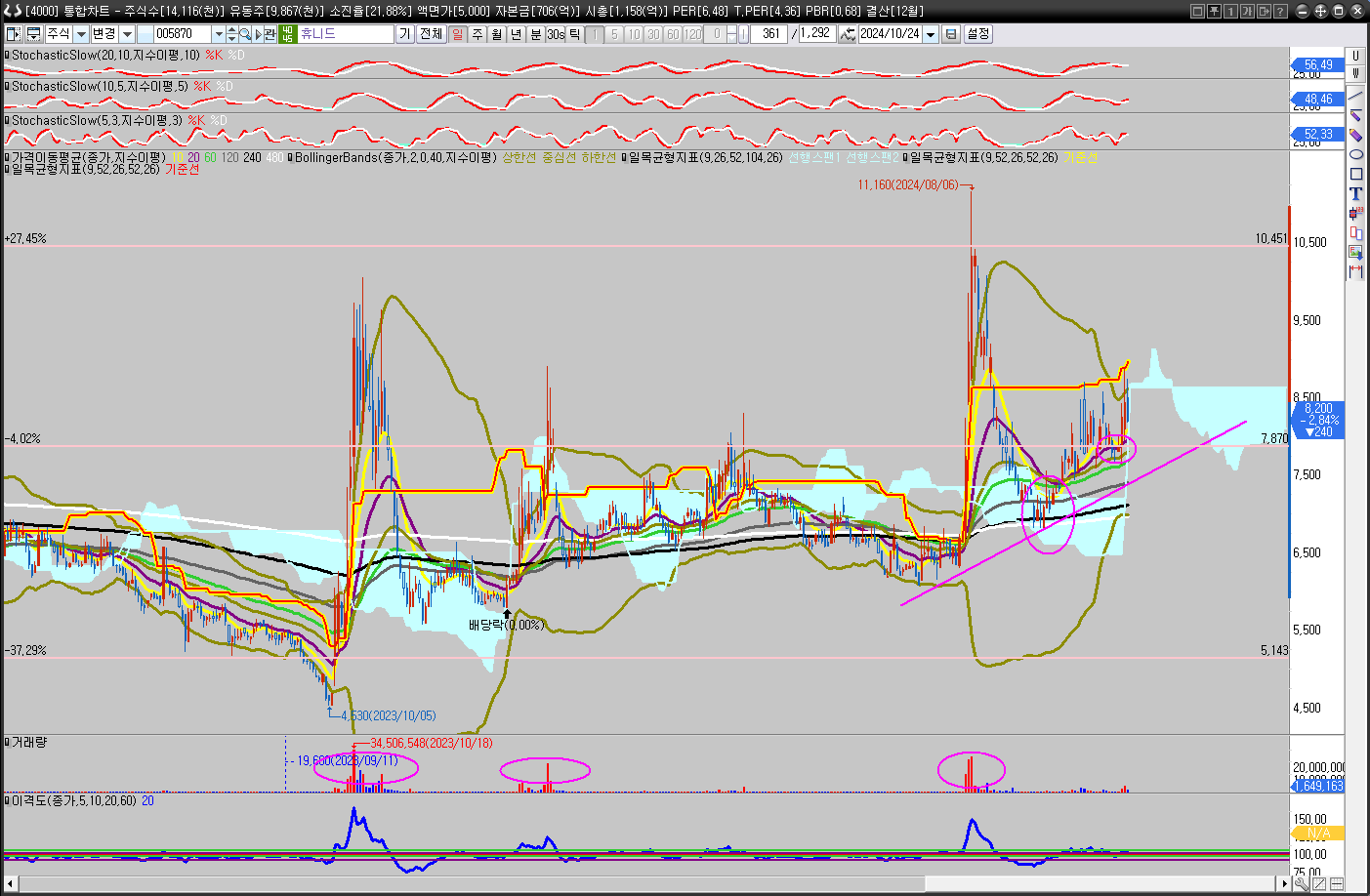Switch to the 분 minute period
The height and width of the screenshot is (896, 1370).
[536, 34]
